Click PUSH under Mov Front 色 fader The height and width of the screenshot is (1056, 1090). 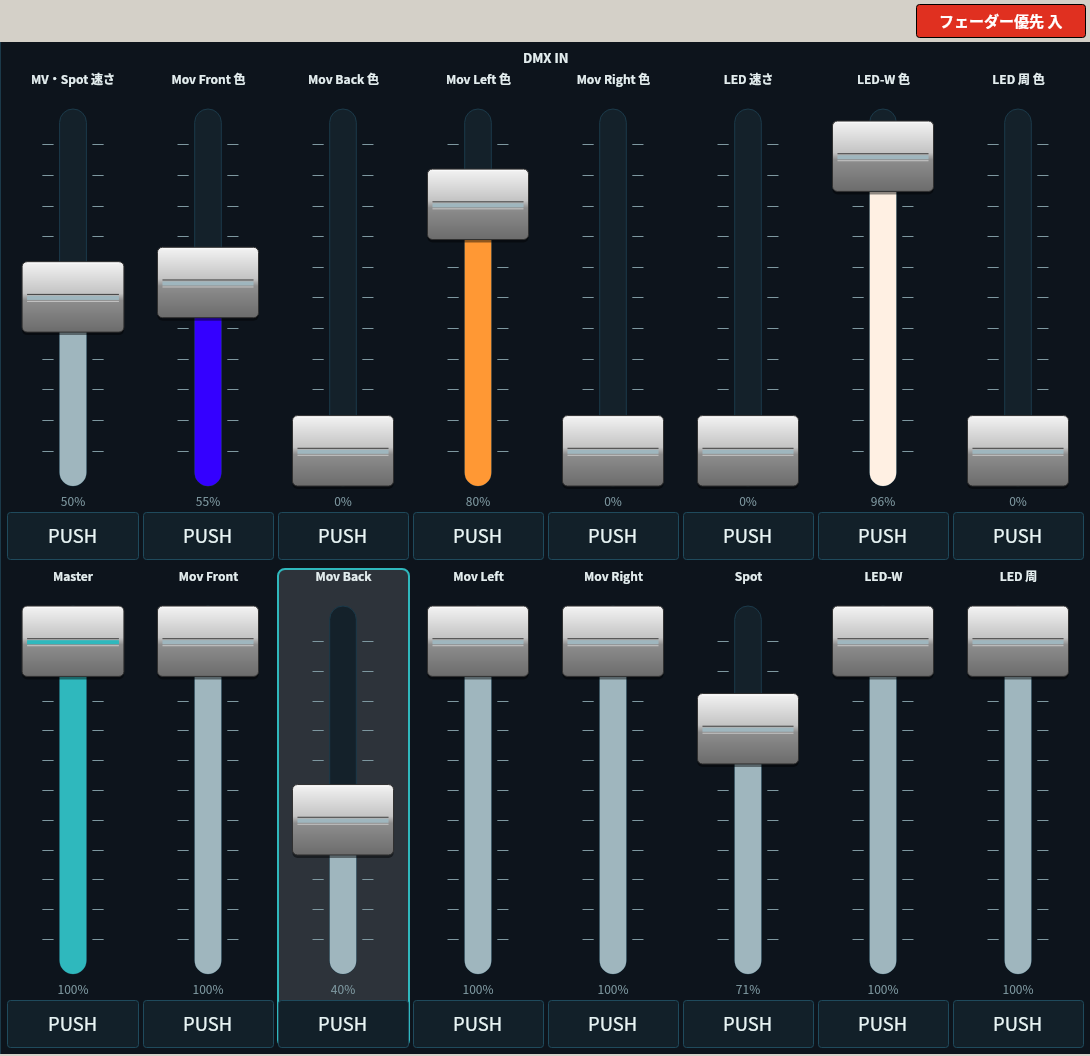tap(208, 536)
